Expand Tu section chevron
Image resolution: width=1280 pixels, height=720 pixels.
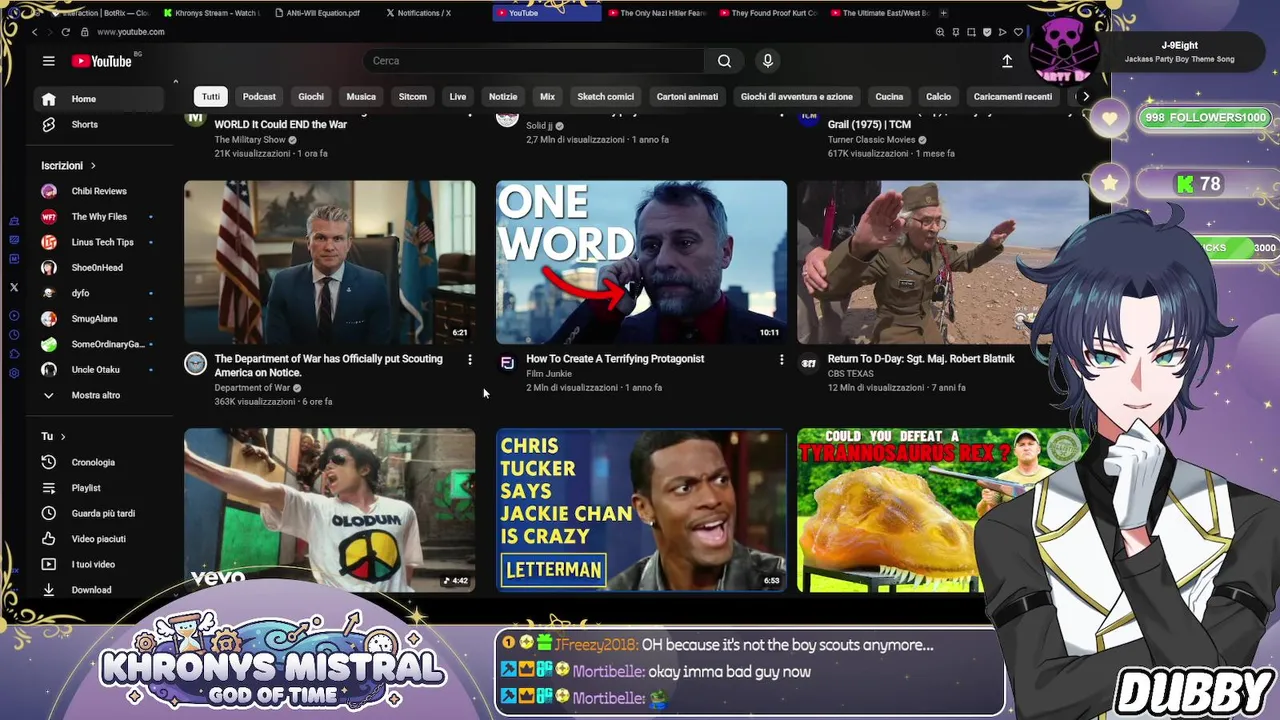[x=63, y=437]
